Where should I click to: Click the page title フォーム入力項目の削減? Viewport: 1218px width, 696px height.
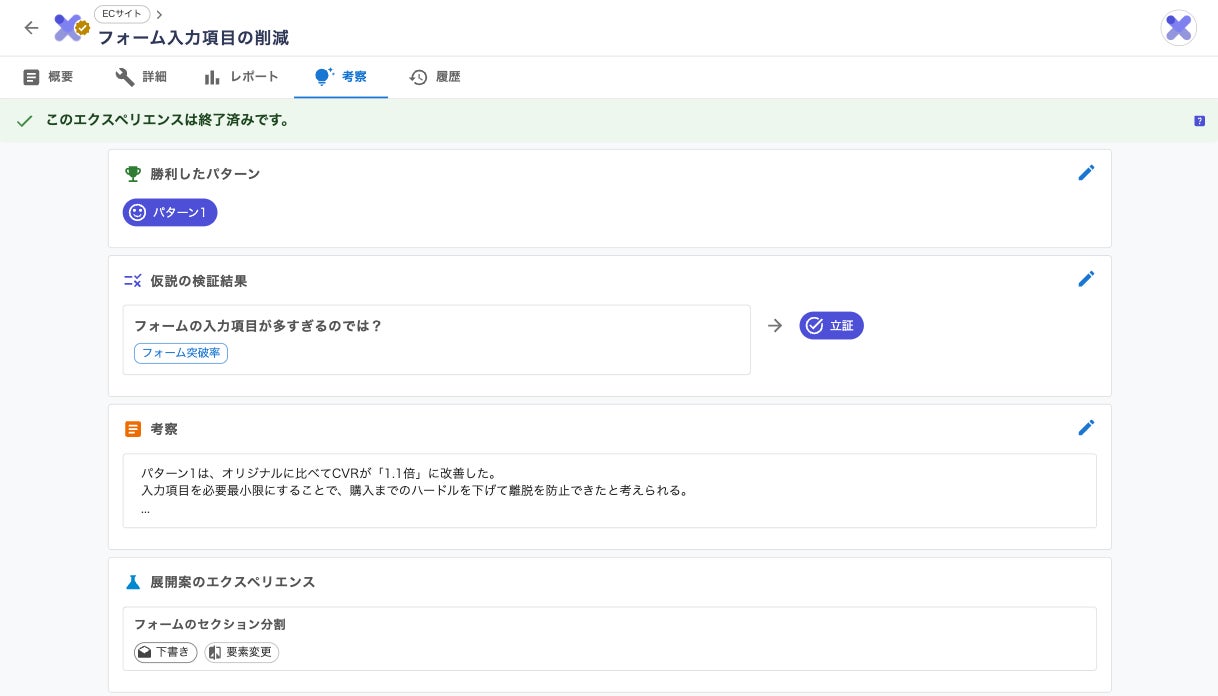pyautogui.click(x=193, y=38)
